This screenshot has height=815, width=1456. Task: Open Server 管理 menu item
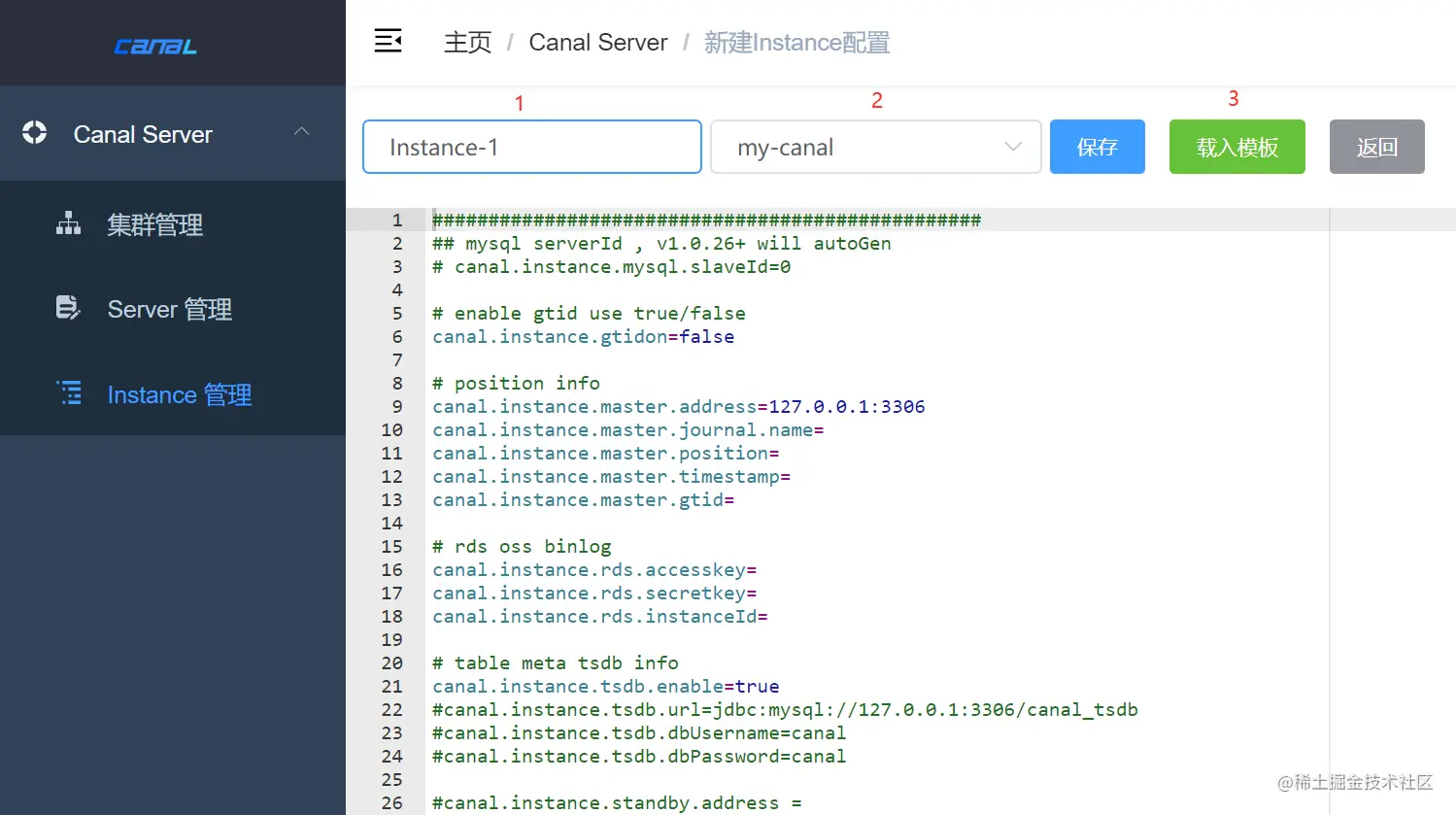point(173,309)
